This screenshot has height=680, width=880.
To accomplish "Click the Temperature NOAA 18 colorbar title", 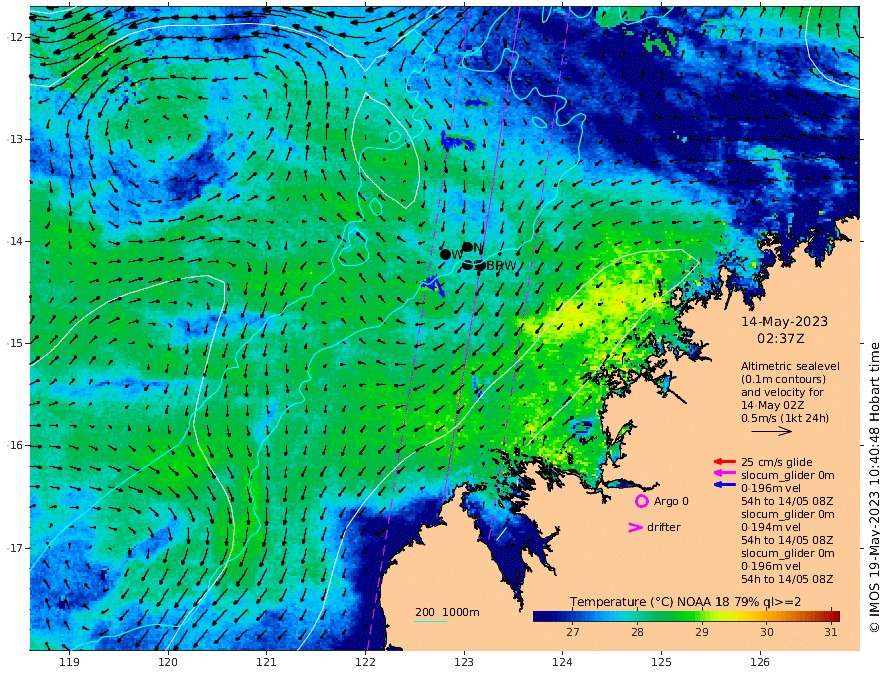I will [685, 602].
